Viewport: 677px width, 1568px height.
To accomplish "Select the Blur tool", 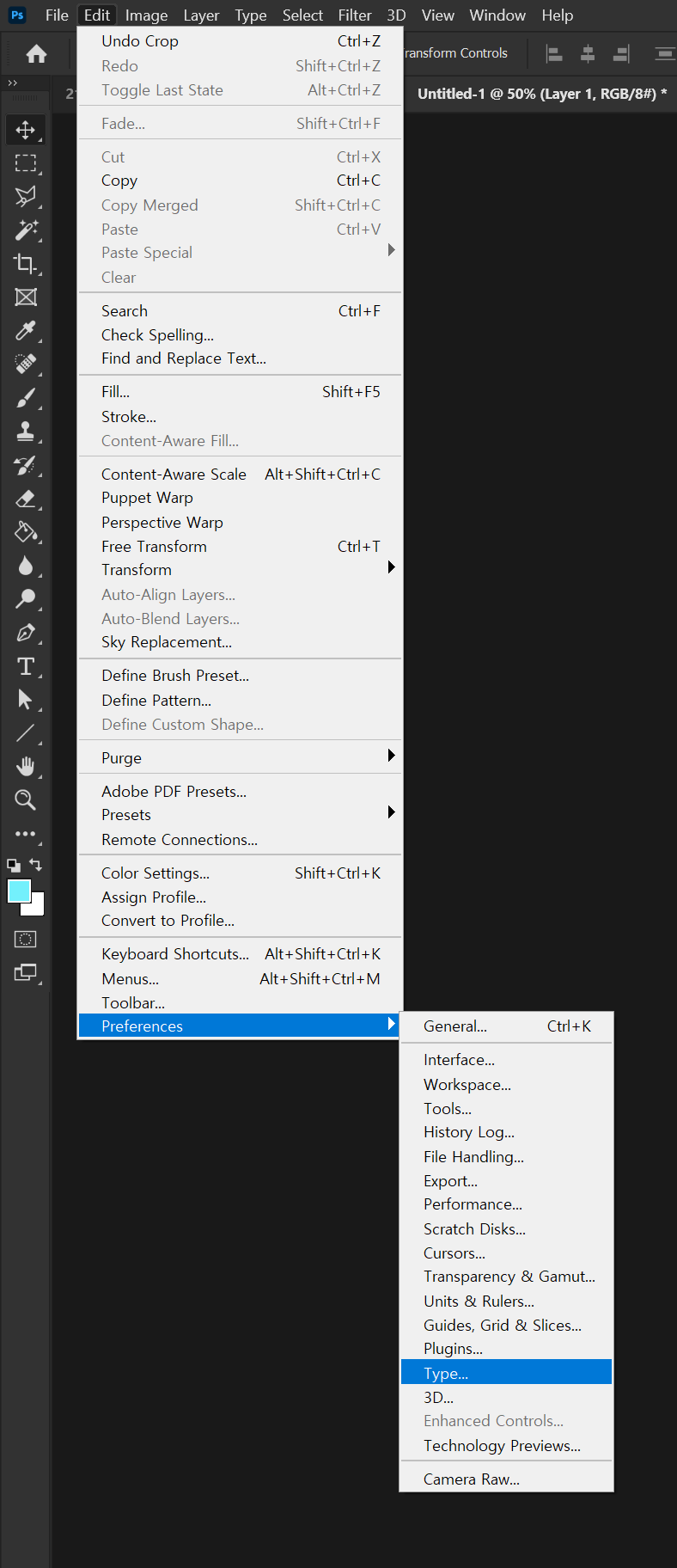I will click(26, 566).
